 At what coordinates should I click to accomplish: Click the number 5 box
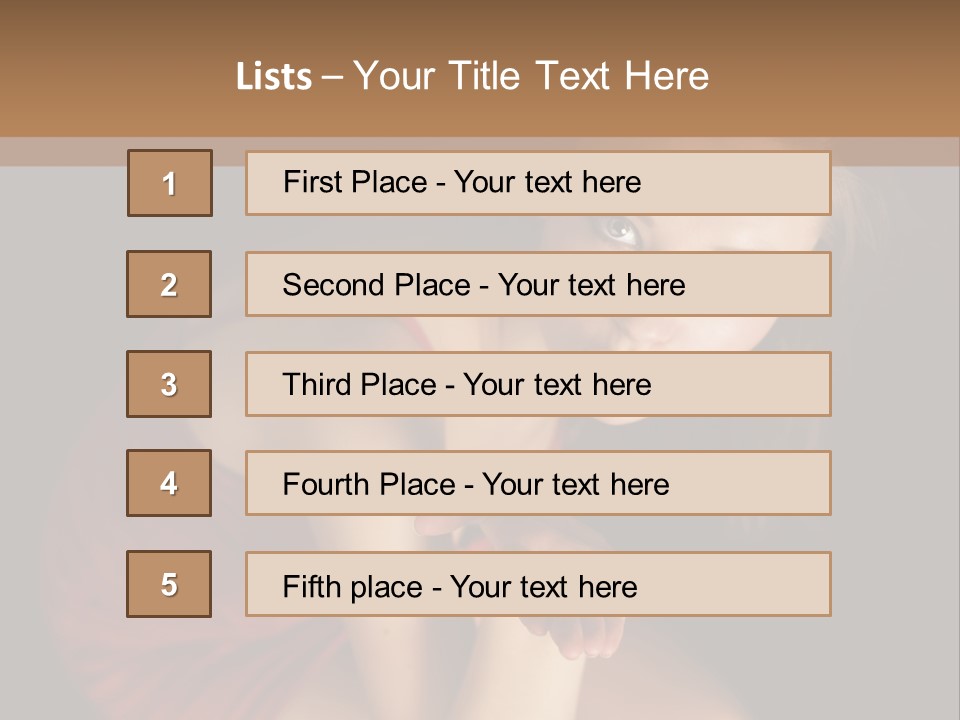[169, 584]
